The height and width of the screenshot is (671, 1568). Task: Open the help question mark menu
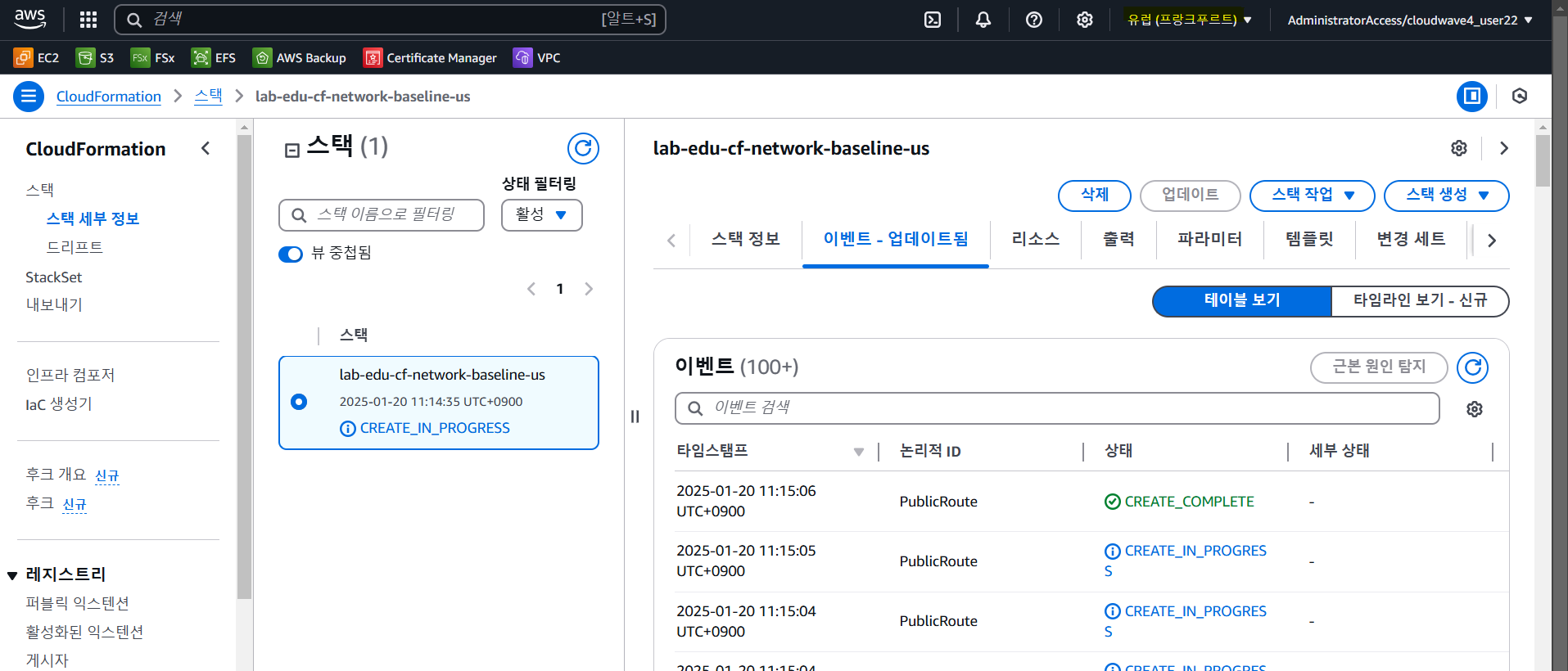click(1034, 20)
